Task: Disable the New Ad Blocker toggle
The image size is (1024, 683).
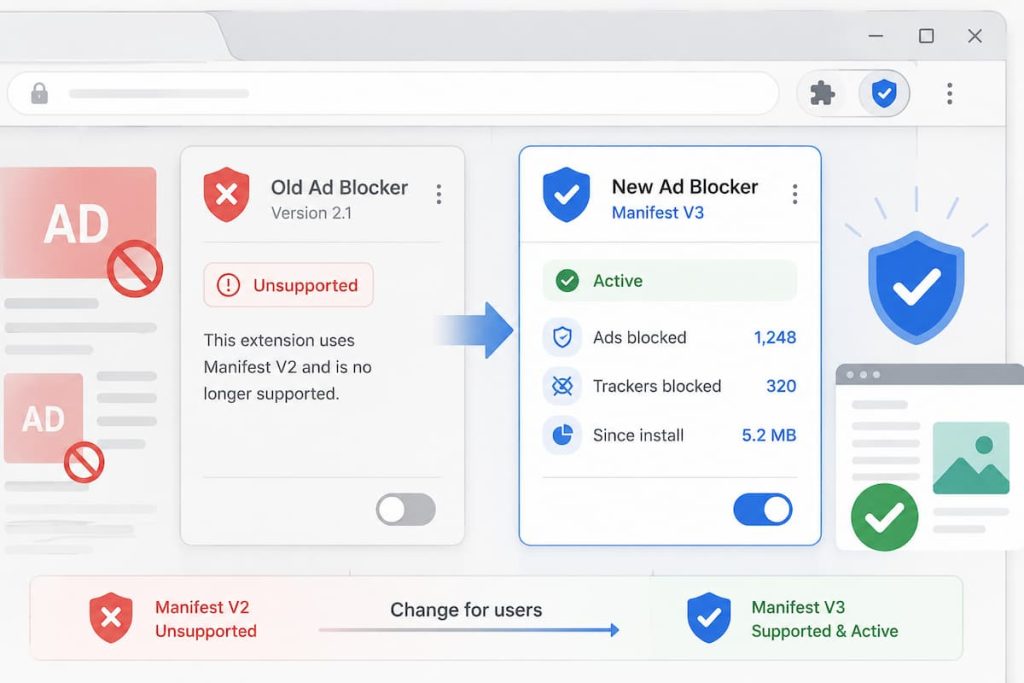Action: [x=763, y=509]
